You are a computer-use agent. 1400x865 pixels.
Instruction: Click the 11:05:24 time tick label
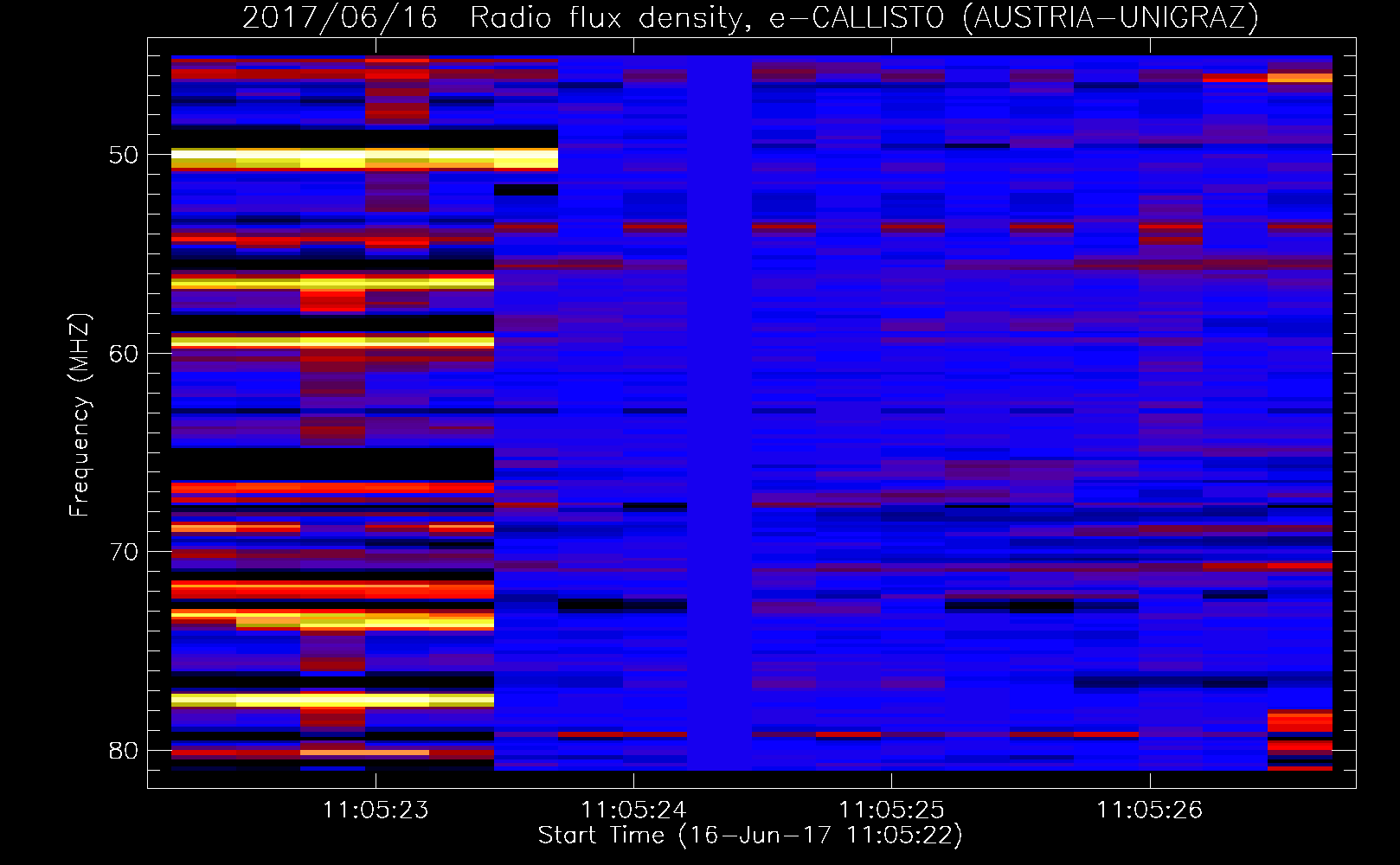633,811
